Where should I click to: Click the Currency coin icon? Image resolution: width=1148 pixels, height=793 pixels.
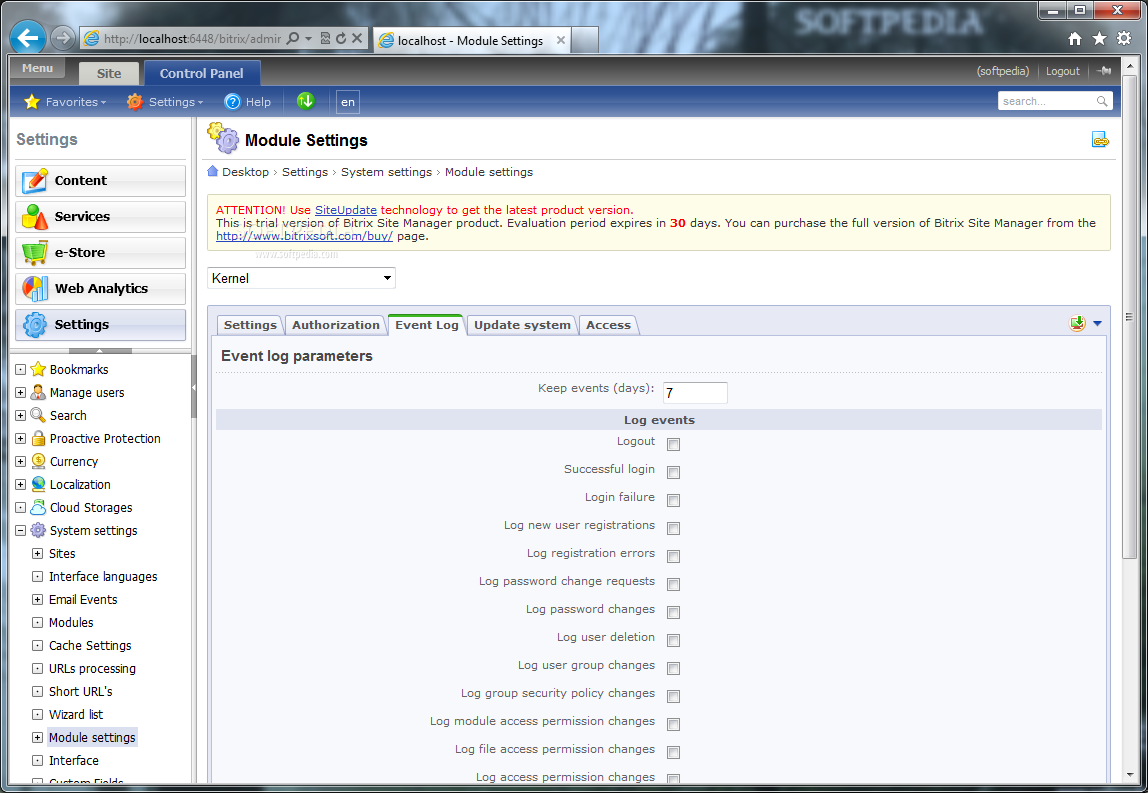point(38,461)
